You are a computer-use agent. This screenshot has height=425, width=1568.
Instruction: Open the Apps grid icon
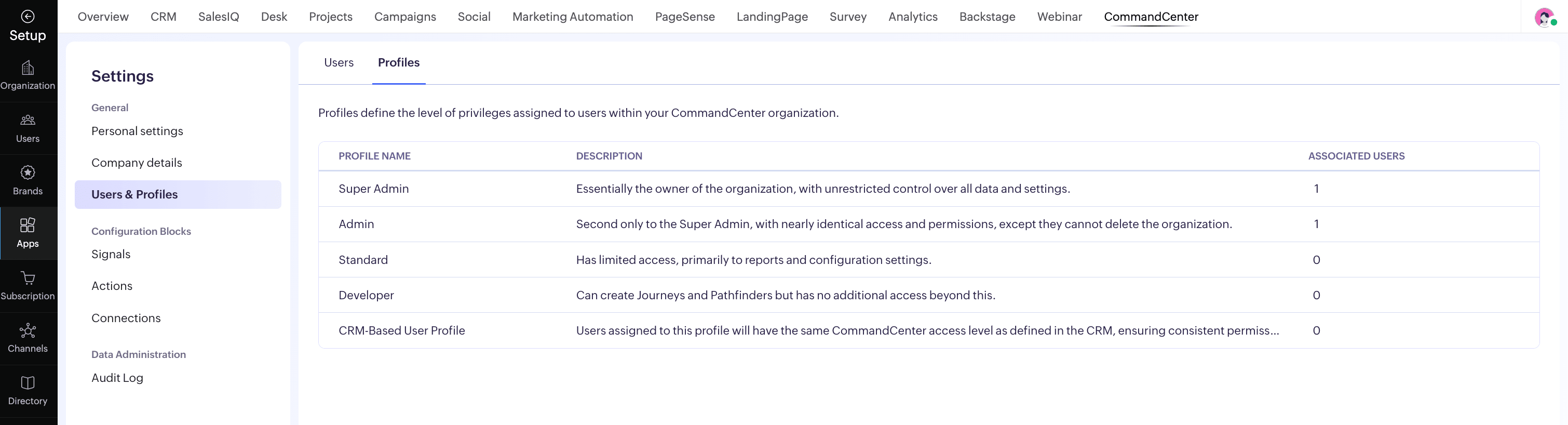28,225
